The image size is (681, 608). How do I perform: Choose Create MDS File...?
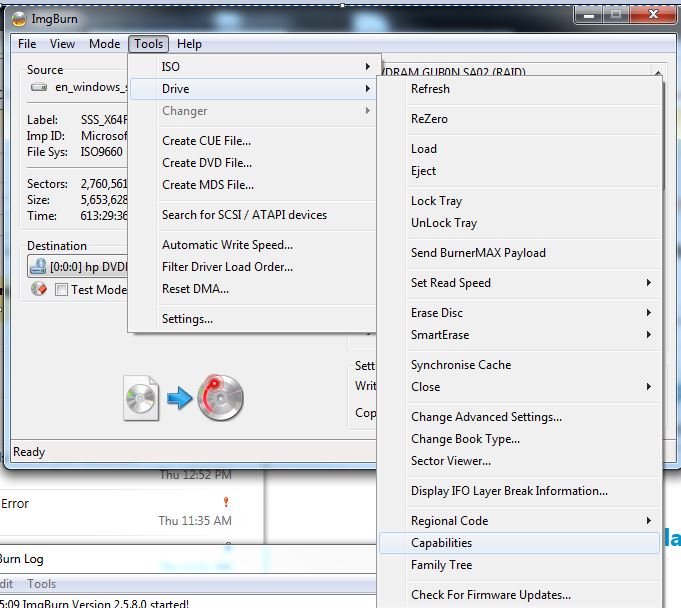(253, 185)
